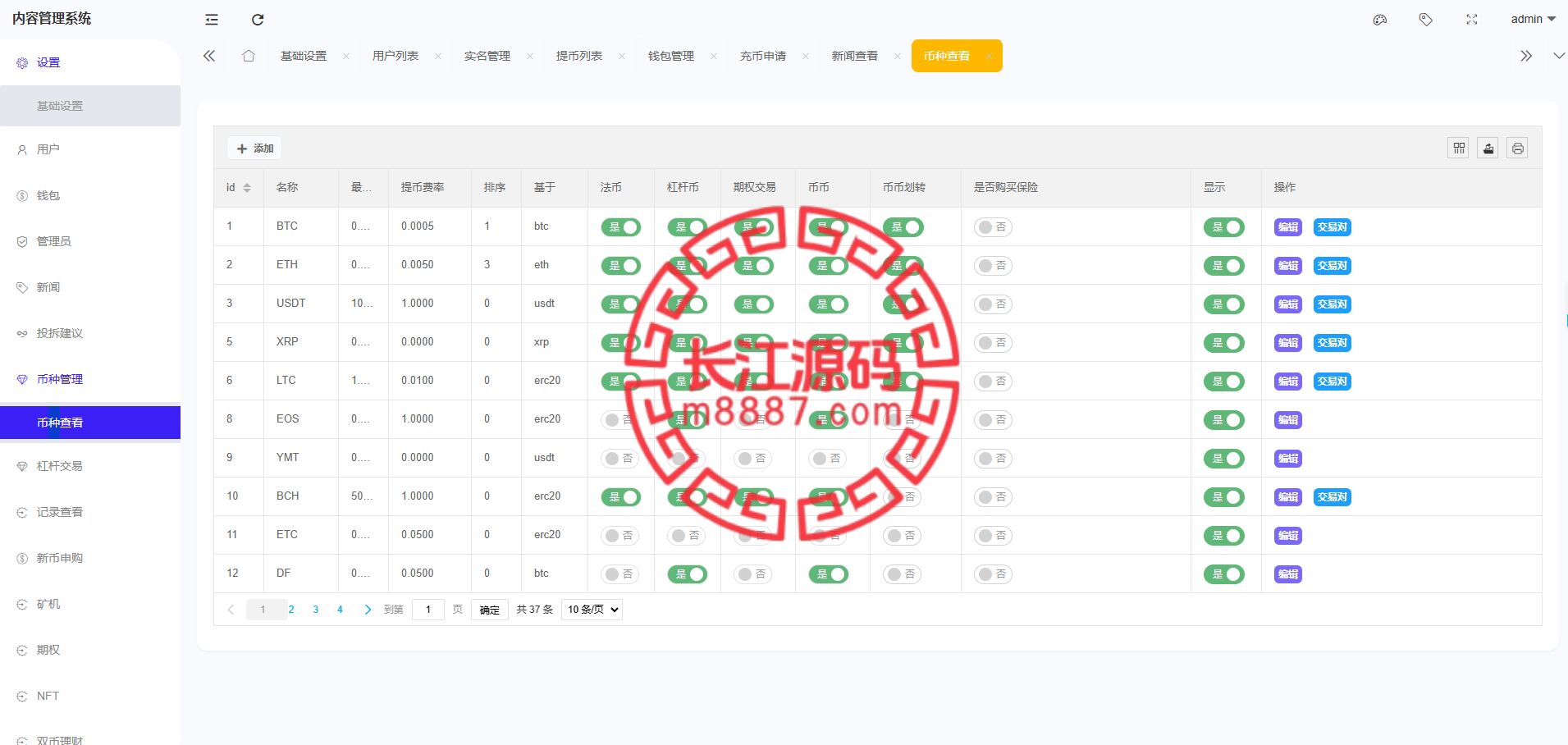Viewport: 1568px width, 745px height.
Task: Toggle 法币 switch for YMT row
Action: tap(621, 459)
